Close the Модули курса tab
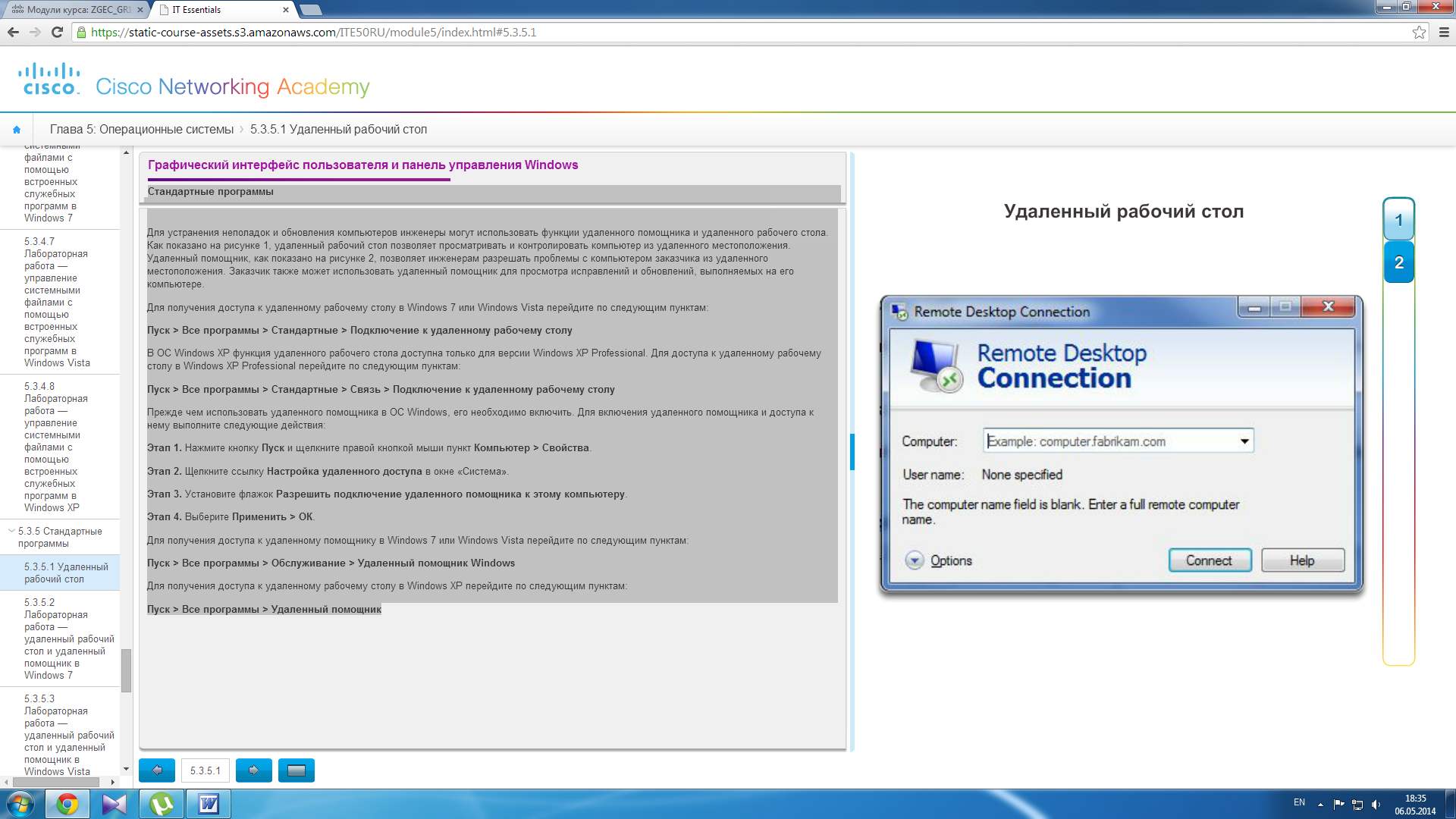This screenshot has height=819, width=1456. pos(140,10)
